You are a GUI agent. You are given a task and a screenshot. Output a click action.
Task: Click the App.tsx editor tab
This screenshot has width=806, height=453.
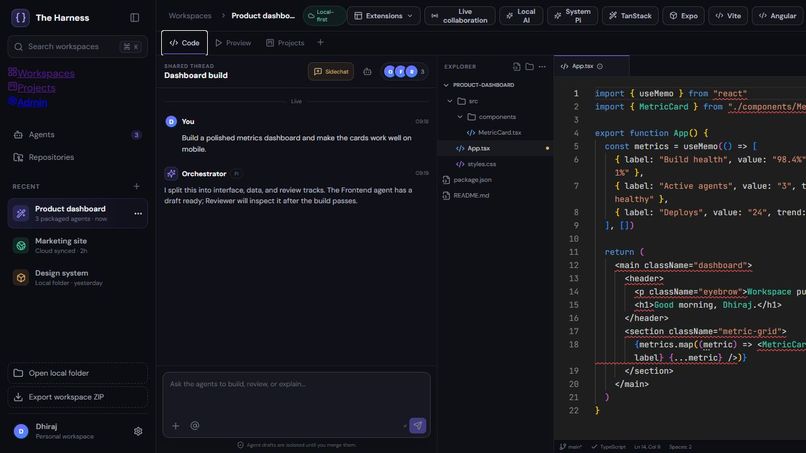592,66
